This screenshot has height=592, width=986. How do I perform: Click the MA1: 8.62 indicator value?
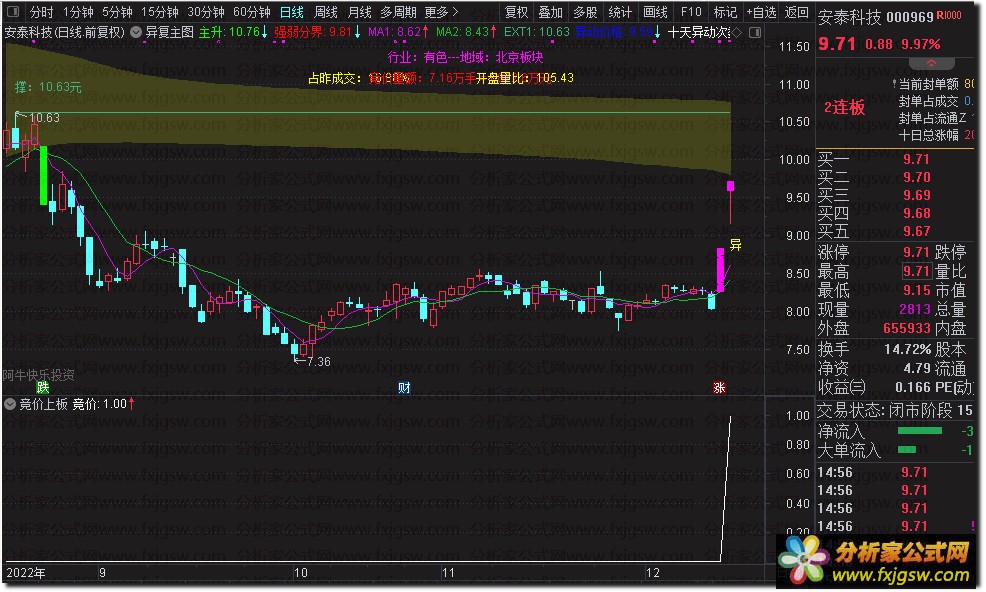point(394,31)
